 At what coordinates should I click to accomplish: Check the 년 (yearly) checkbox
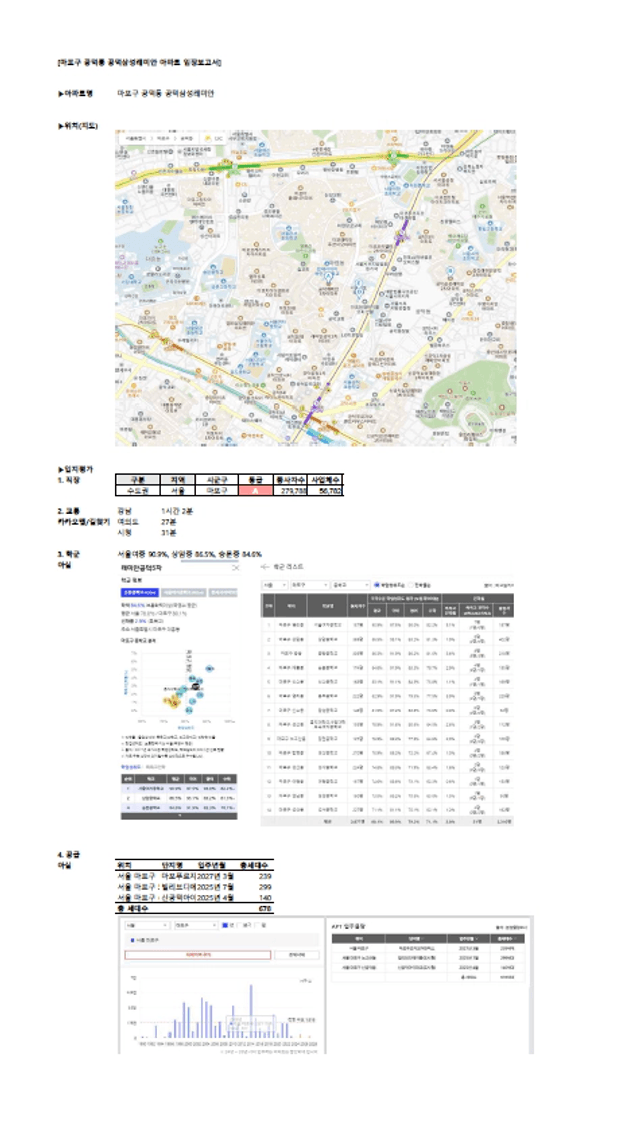coord(225,925)
